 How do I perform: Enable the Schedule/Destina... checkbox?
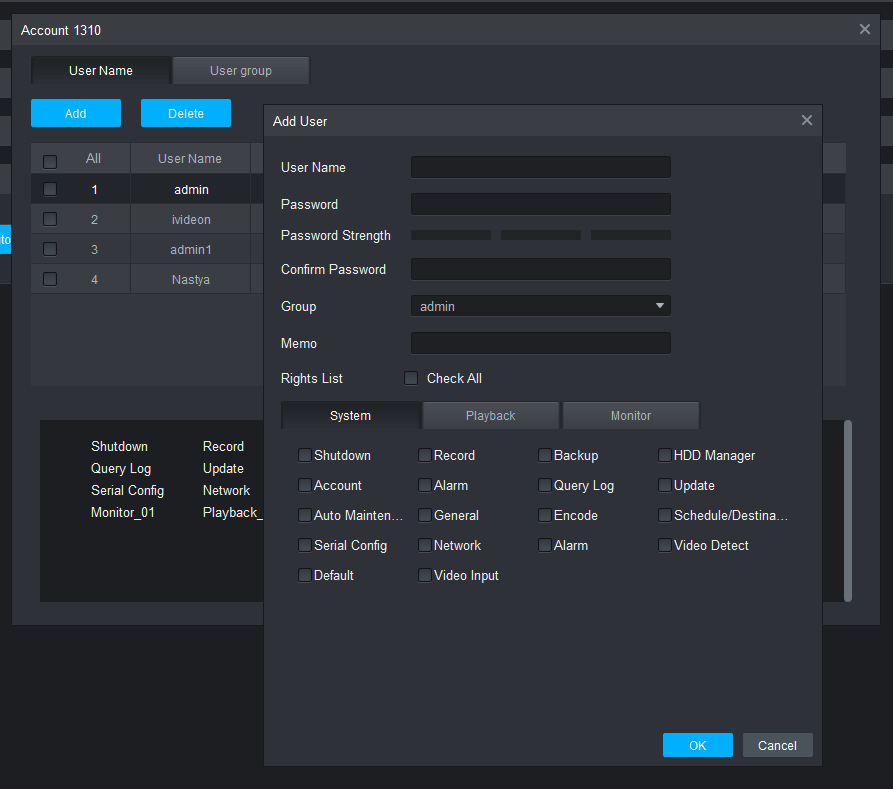click(665, 516)
